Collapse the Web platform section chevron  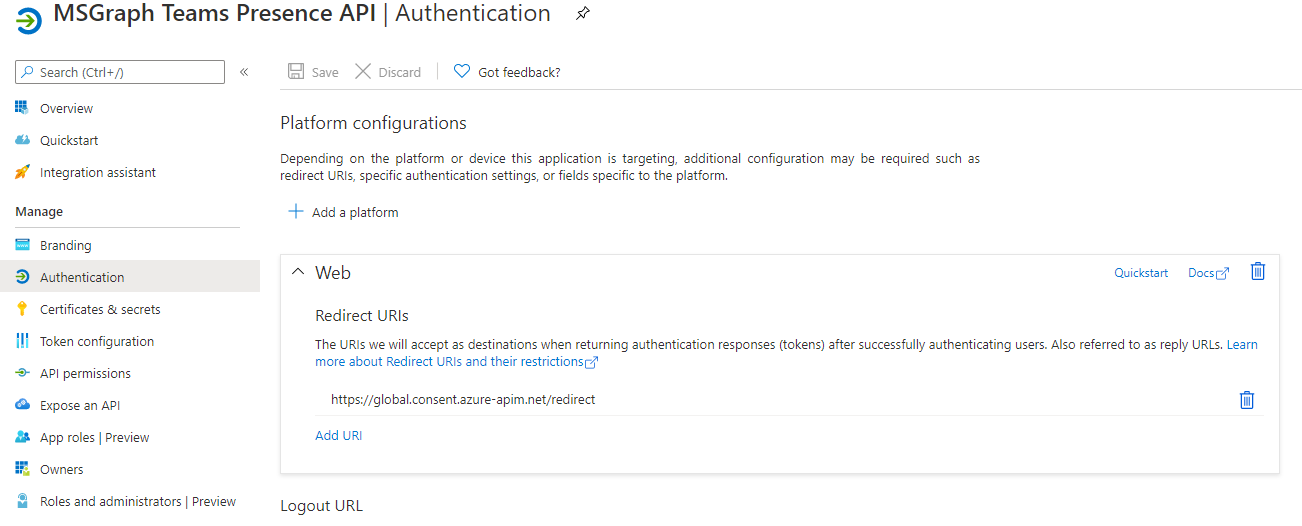pos(297,272)
